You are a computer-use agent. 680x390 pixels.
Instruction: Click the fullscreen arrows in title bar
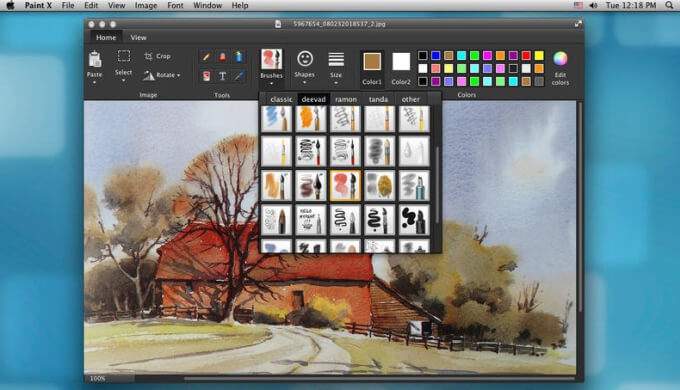pyautogui.click(x=578, y=24)
